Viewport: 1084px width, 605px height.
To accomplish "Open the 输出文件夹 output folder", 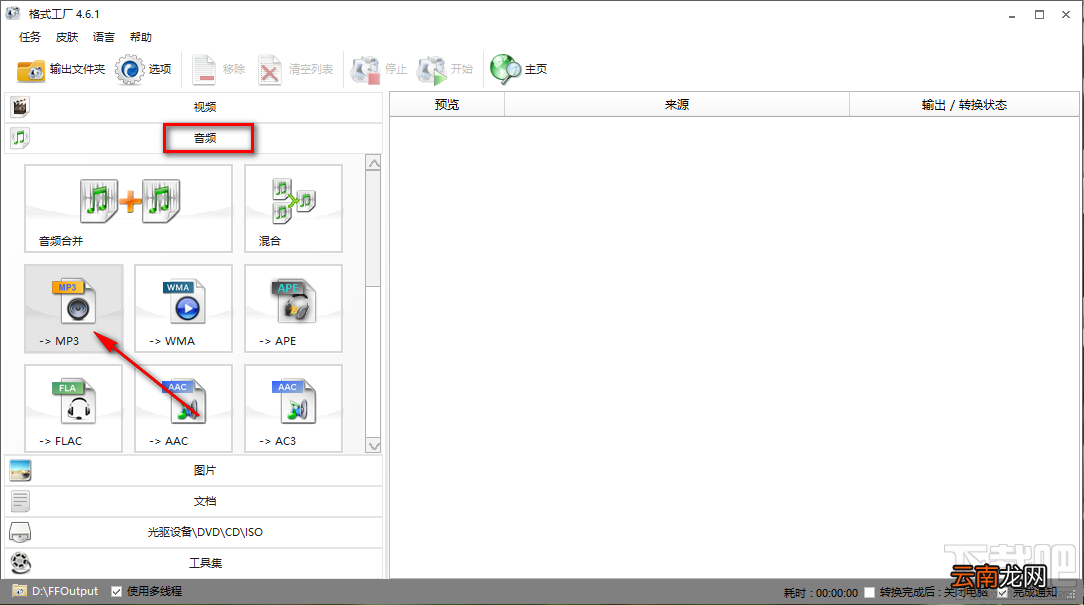I will point(61,69).
